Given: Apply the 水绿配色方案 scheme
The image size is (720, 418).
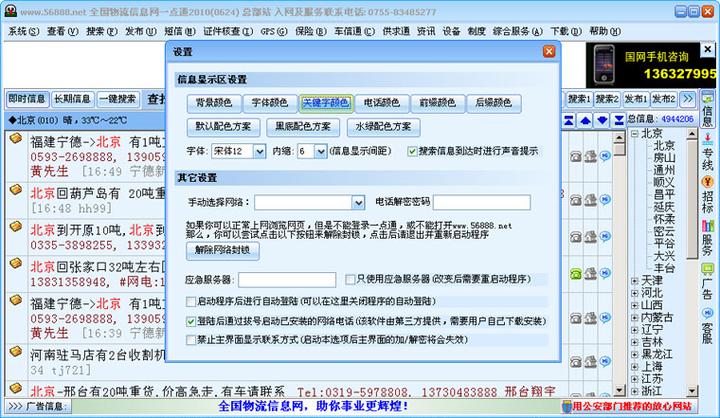Looking at the screenshot, I should click(x=383, y=127).
